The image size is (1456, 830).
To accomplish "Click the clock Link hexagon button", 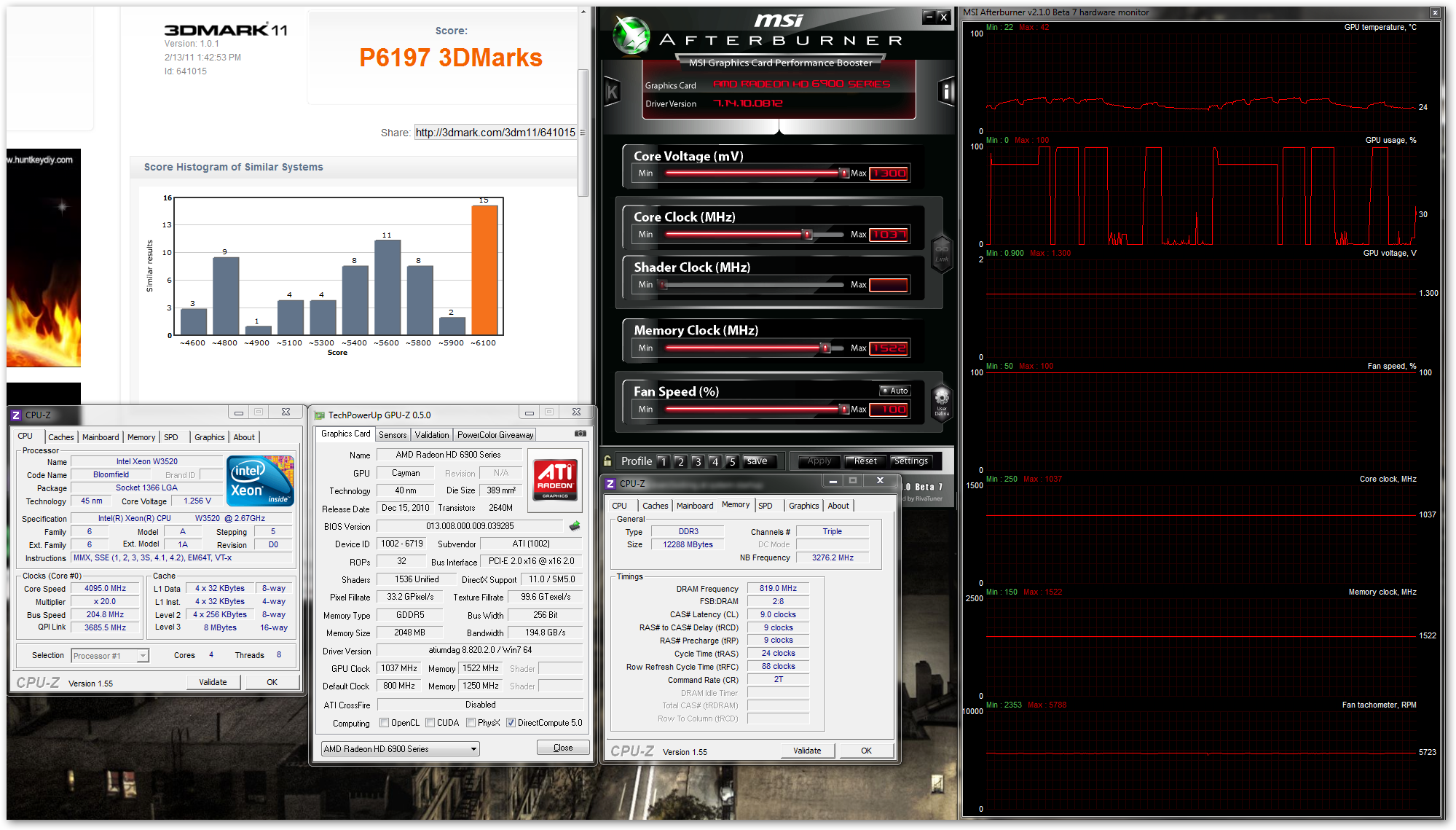I will coord(942,254).
